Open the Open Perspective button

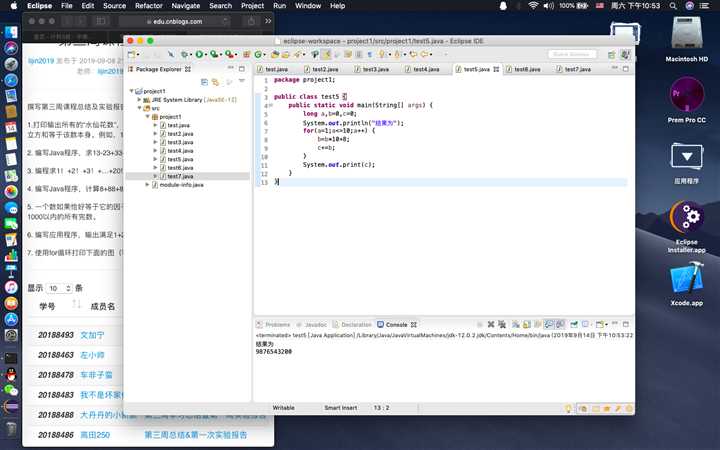coord(612,55)
